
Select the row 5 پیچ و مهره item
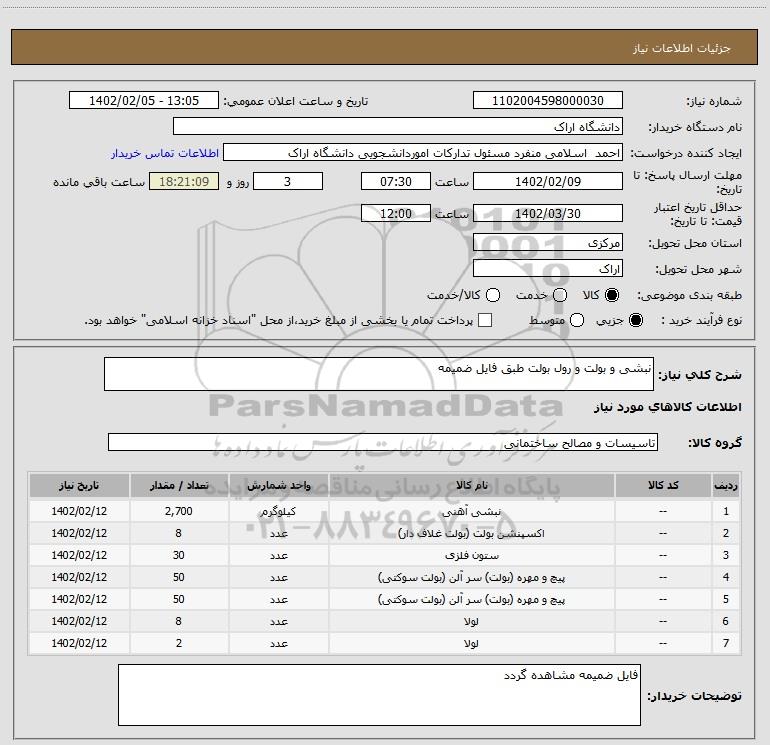click(x=471, y=600)
